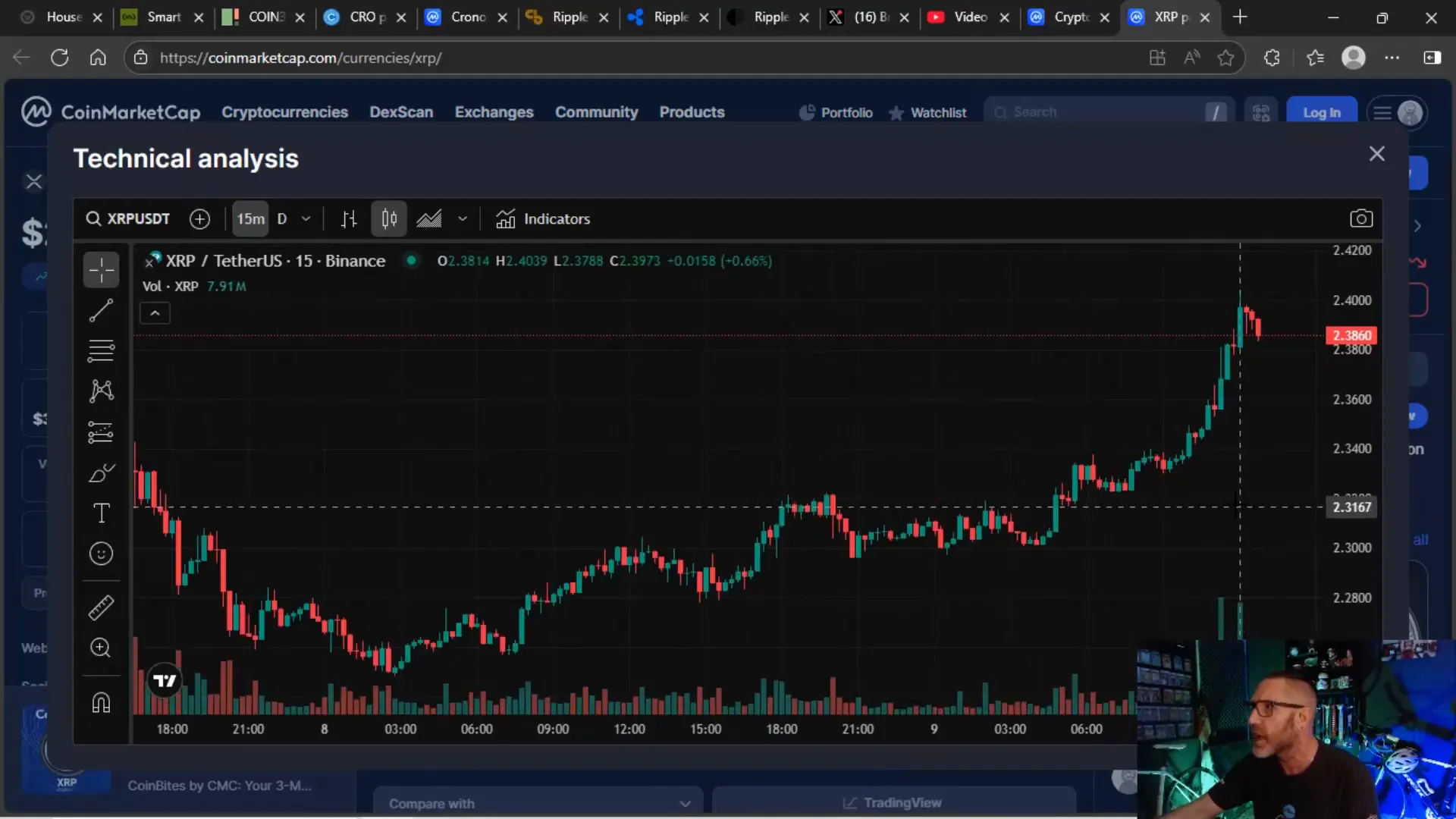Click the XRPUSDT symbol search

click(x=128, y=219)
